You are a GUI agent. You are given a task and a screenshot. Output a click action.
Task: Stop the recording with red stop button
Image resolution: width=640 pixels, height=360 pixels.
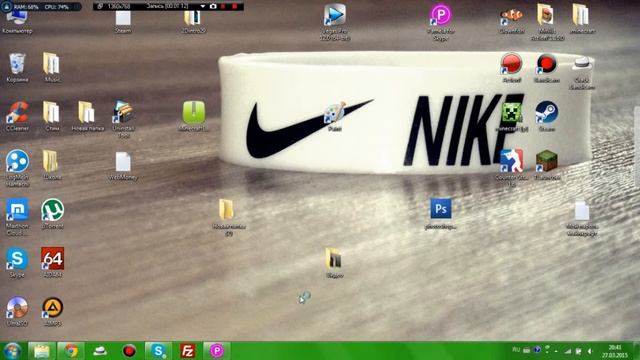point(235,7)
